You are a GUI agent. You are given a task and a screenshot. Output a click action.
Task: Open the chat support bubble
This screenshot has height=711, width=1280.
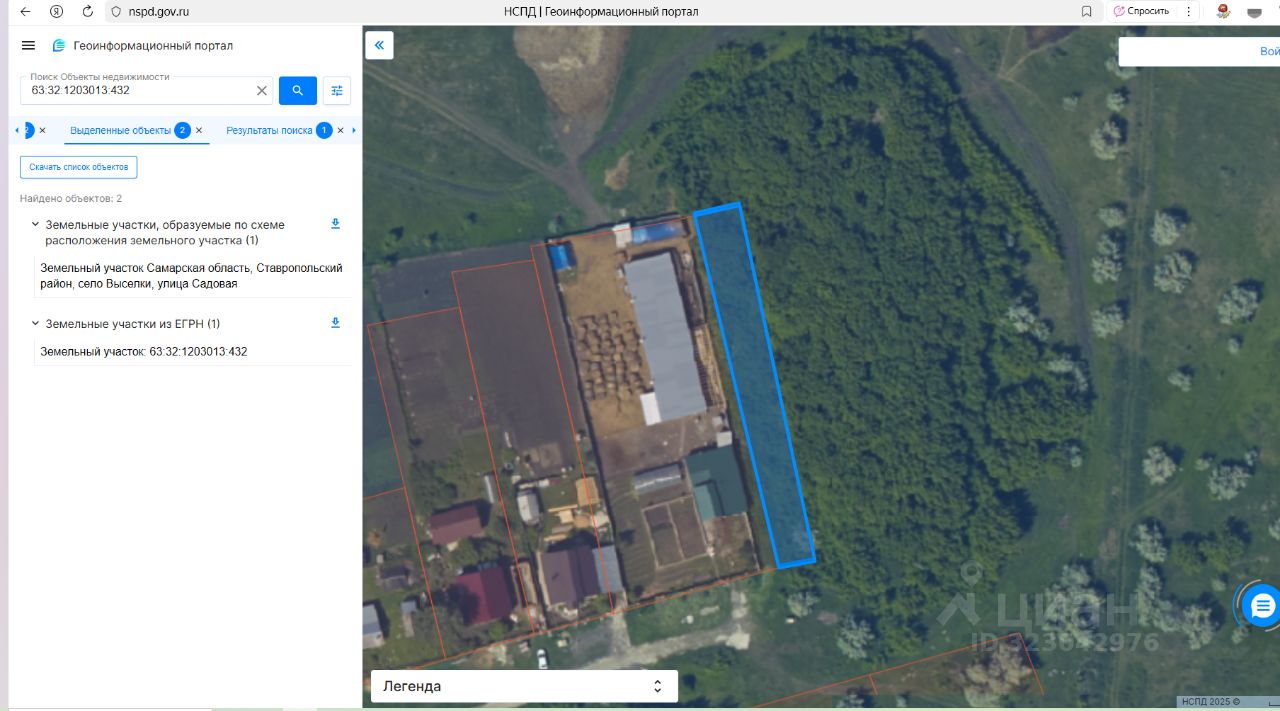click(x=1262, y=605)
